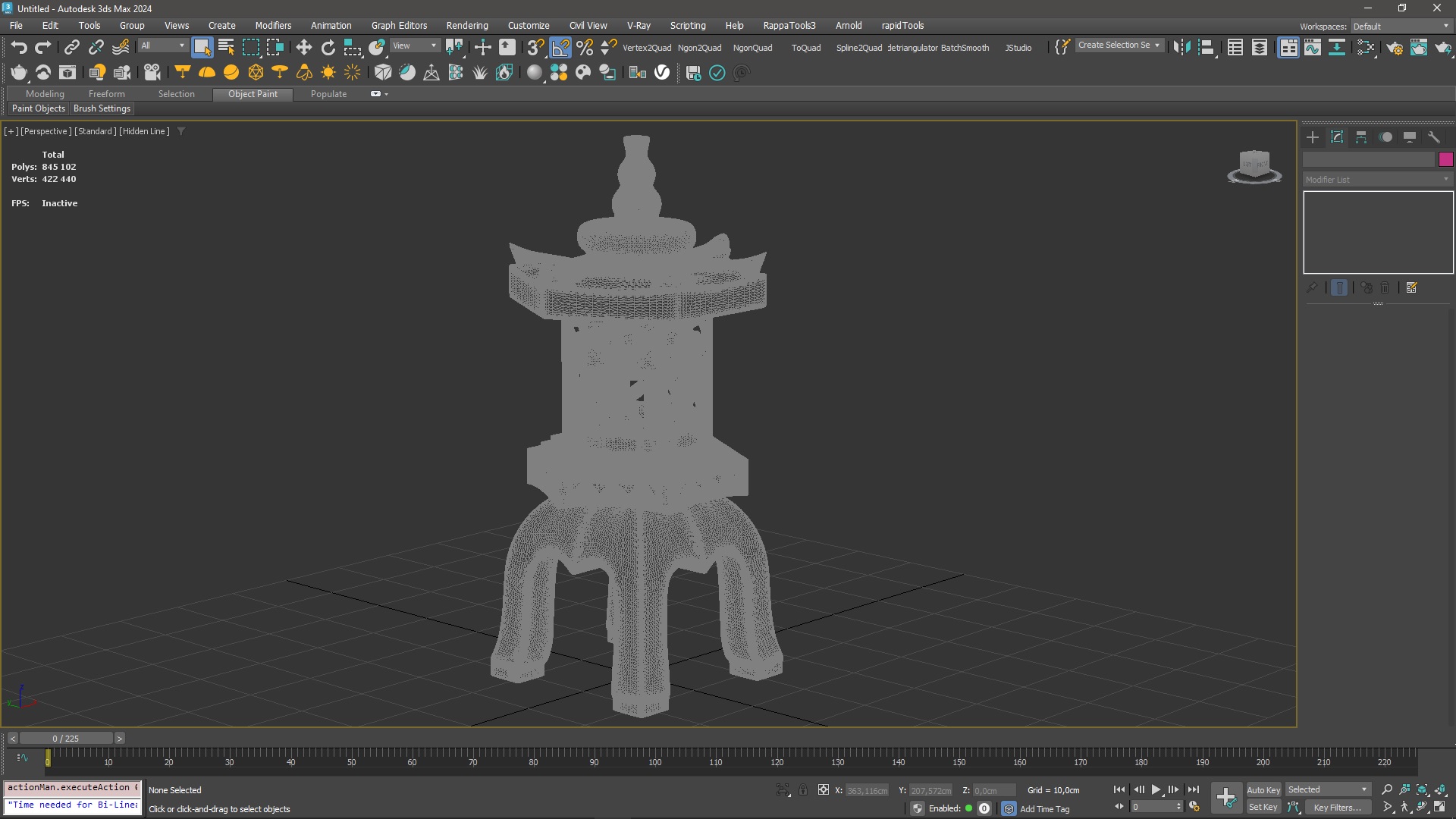Expand the ribbon minimize options arrow
1456x819 pixels.
[x=387, y=94]
